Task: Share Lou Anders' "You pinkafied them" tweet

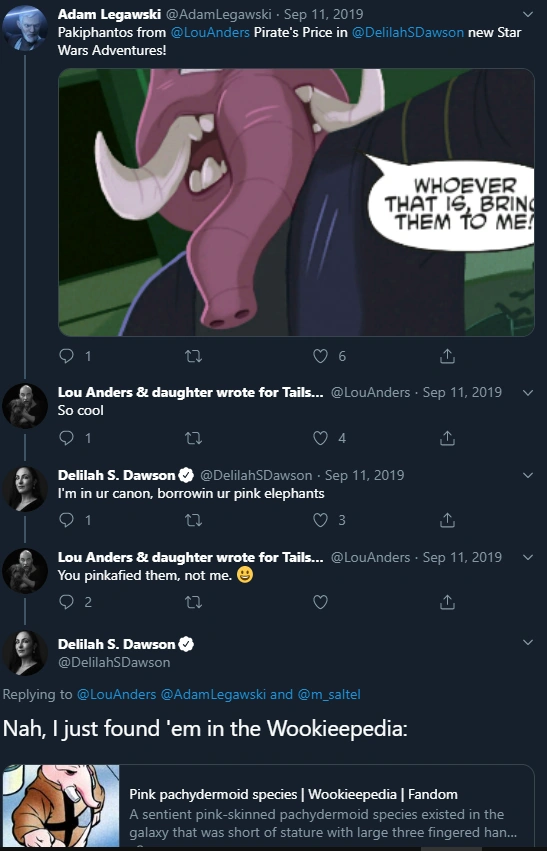Action: (x=447, y=602)
